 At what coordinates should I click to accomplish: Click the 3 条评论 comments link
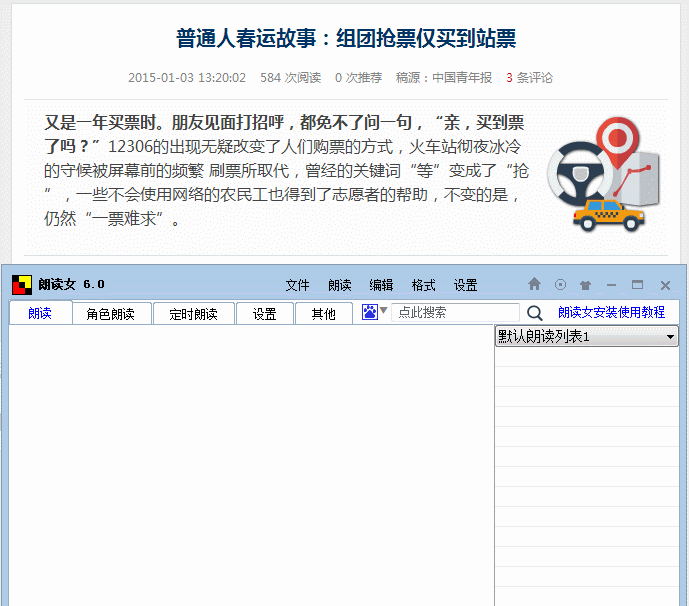[x=529, y=78]
